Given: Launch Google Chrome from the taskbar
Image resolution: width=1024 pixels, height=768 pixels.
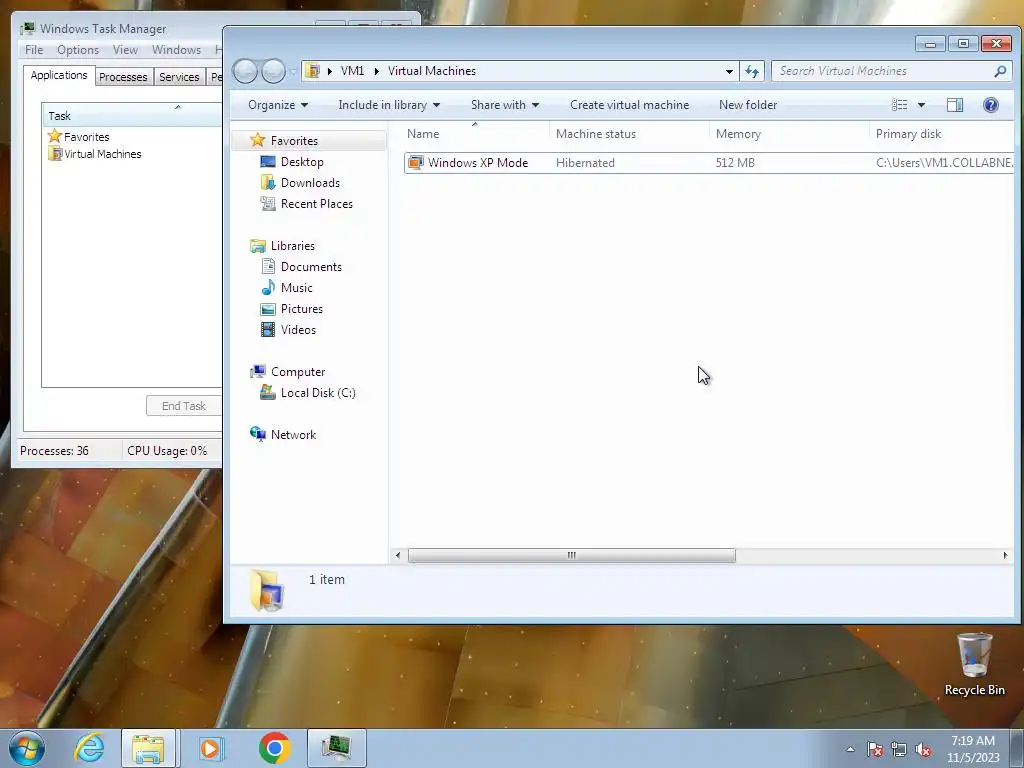Looking at the screenshot, I should pos(275,748).
